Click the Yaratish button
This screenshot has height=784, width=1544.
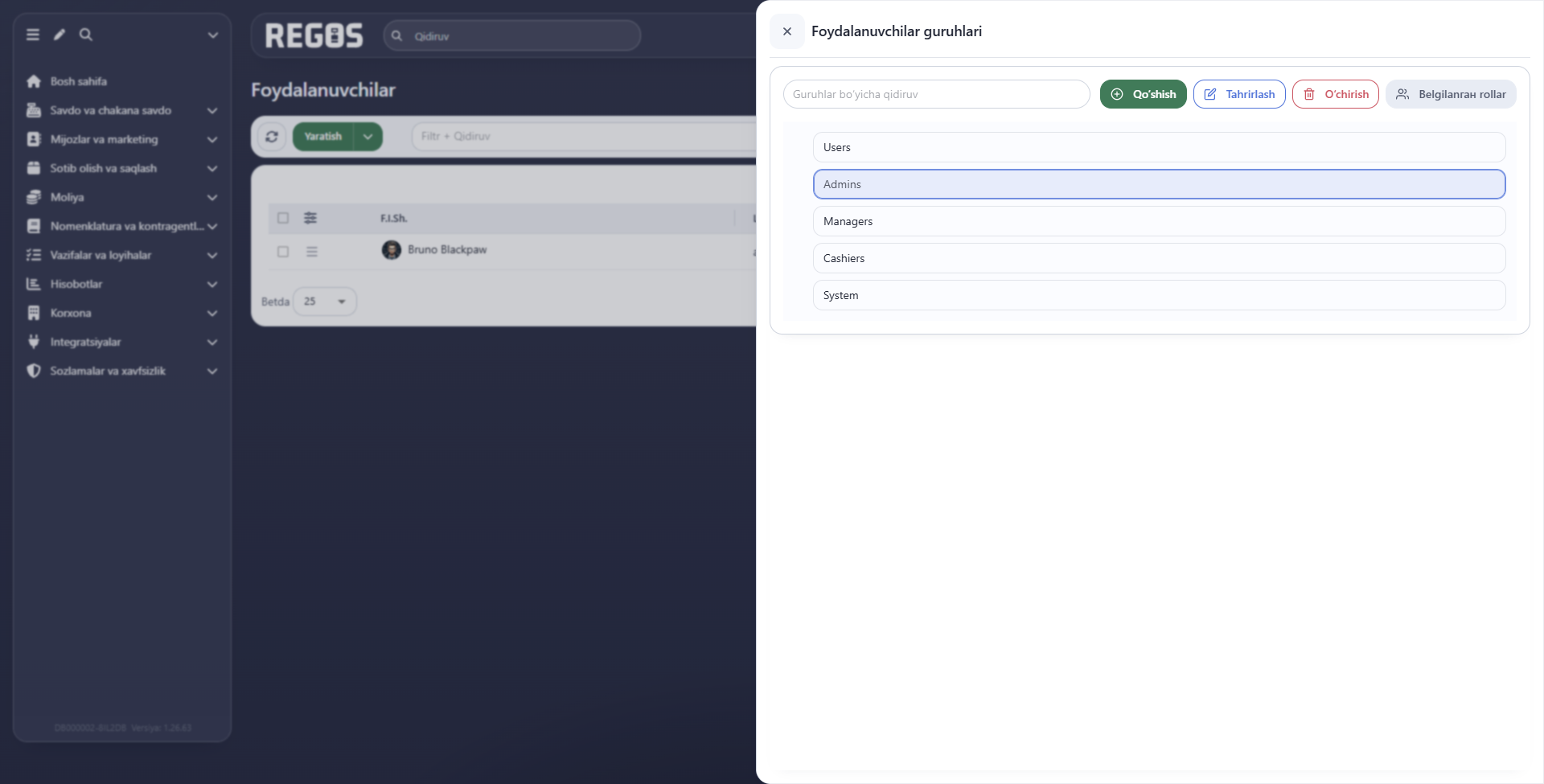[323, 137]
